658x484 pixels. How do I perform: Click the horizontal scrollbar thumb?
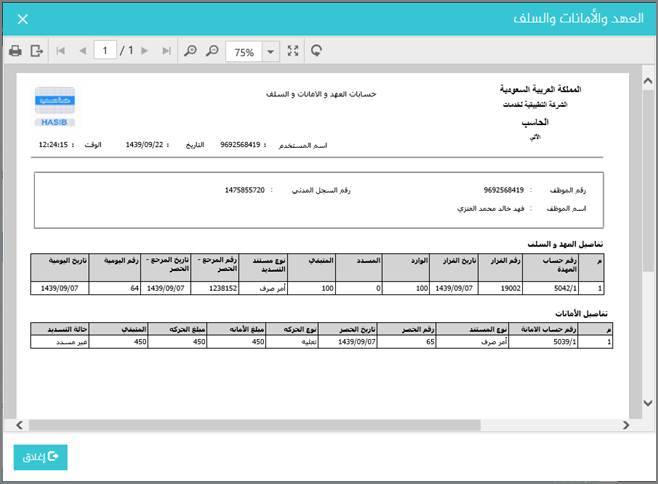tap(254, 425)
